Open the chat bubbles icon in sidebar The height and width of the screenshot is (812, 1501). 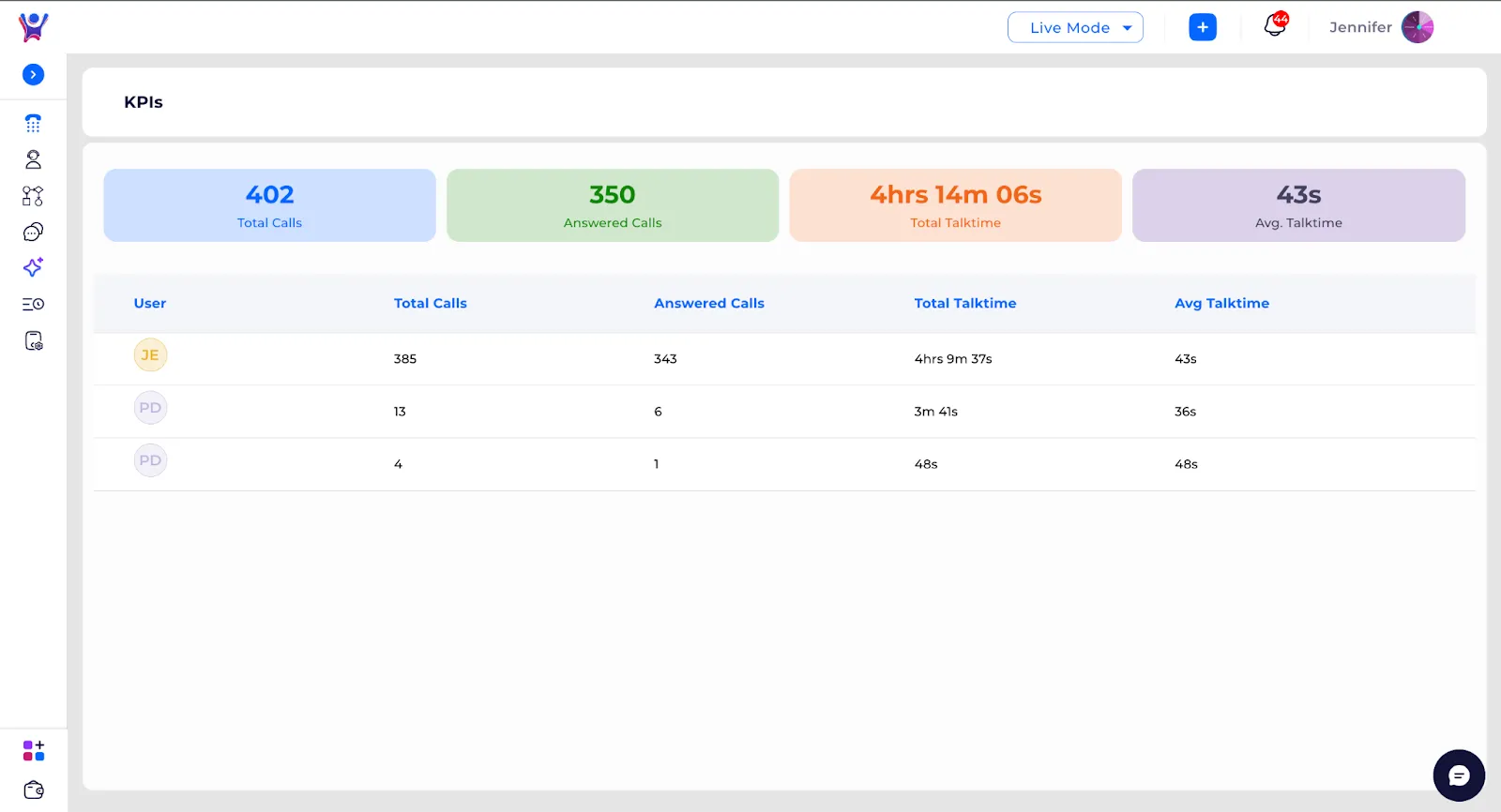click(x=33, y=232)
